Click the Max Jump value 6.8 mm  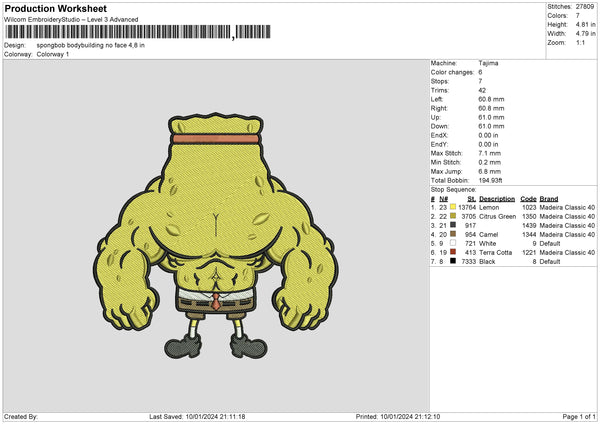[x=490, y=171]
